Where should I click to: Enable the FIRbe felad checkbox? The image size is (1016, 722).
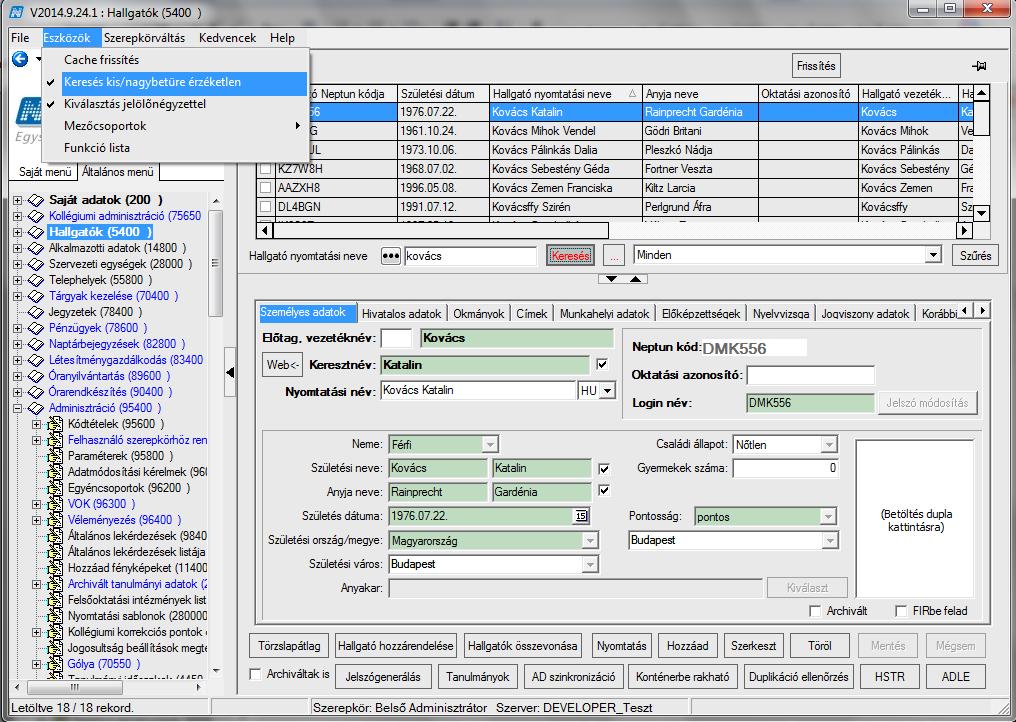[x=901, y=611]
